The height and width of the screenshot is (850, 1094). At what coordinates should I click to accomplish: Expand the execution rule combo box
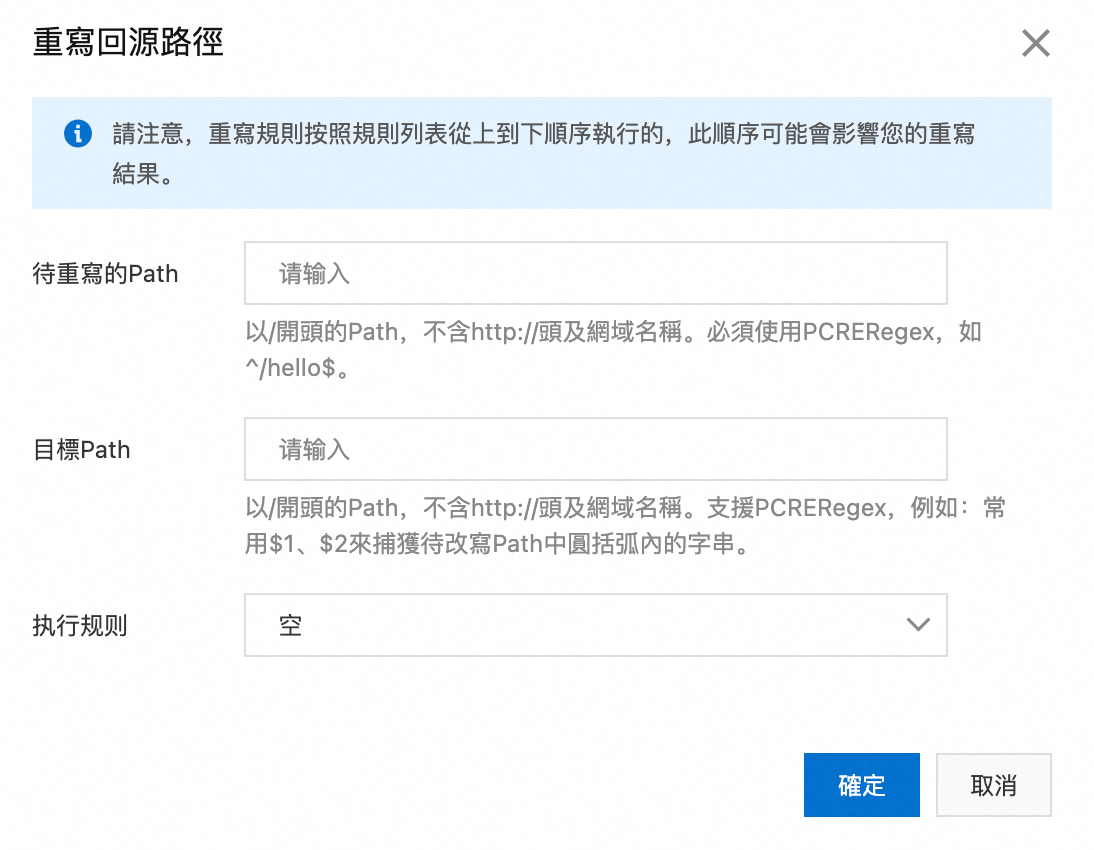pyautogui.click(x=595, y=624)
